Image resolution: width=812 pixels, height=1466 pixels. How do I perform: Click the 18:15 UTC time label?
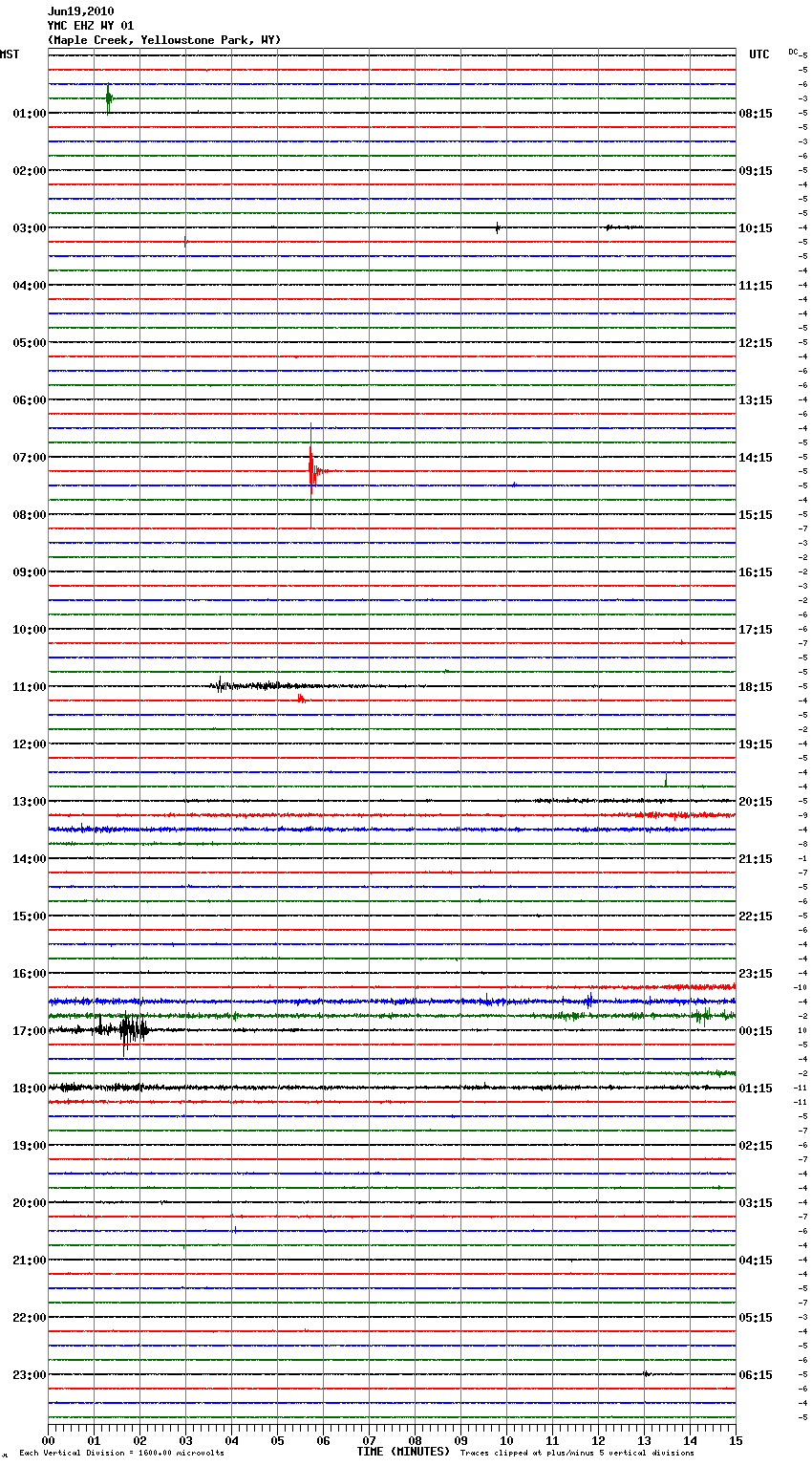pos(756,687)
